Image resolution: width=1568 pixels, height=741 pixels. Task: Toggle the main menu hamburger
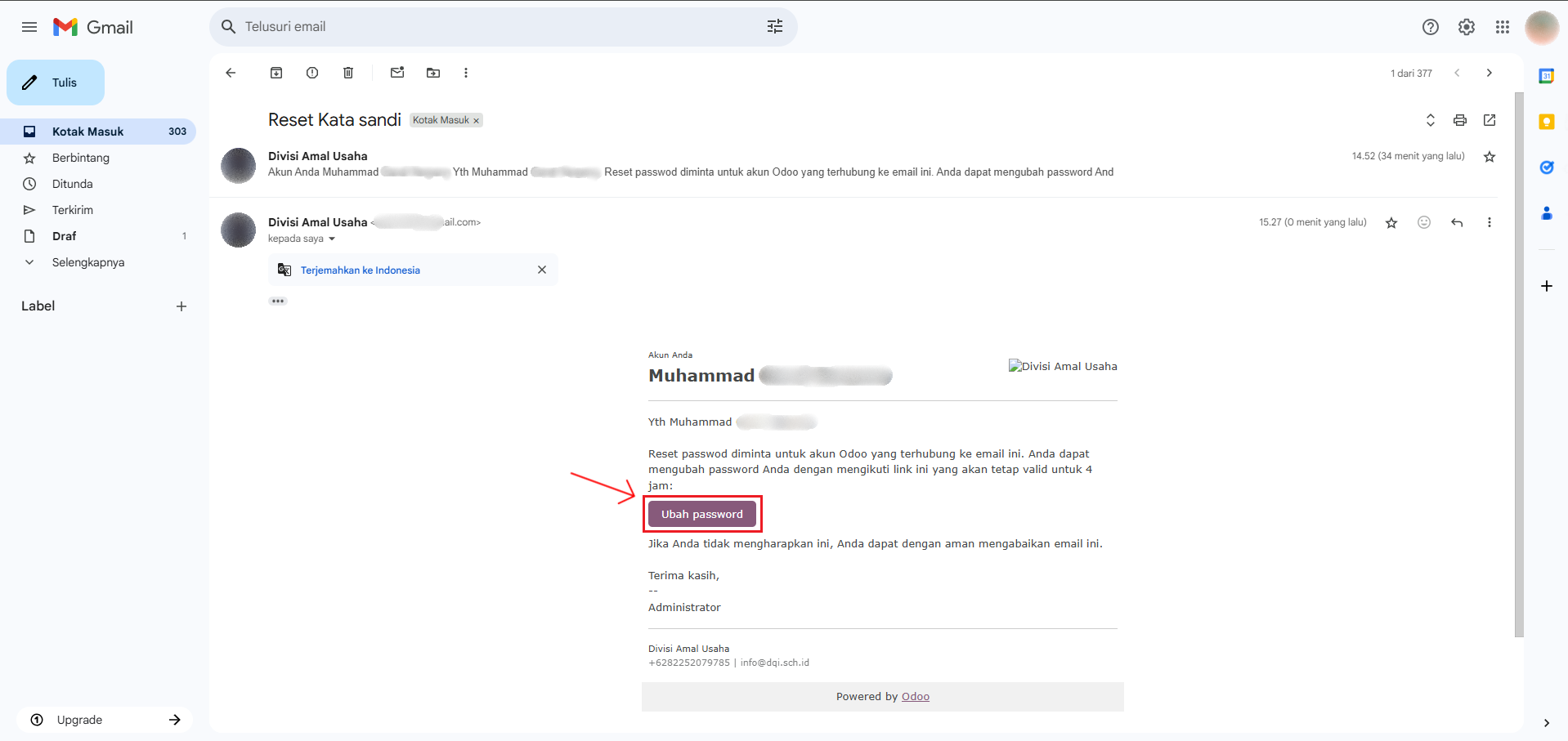coord(29,27)
